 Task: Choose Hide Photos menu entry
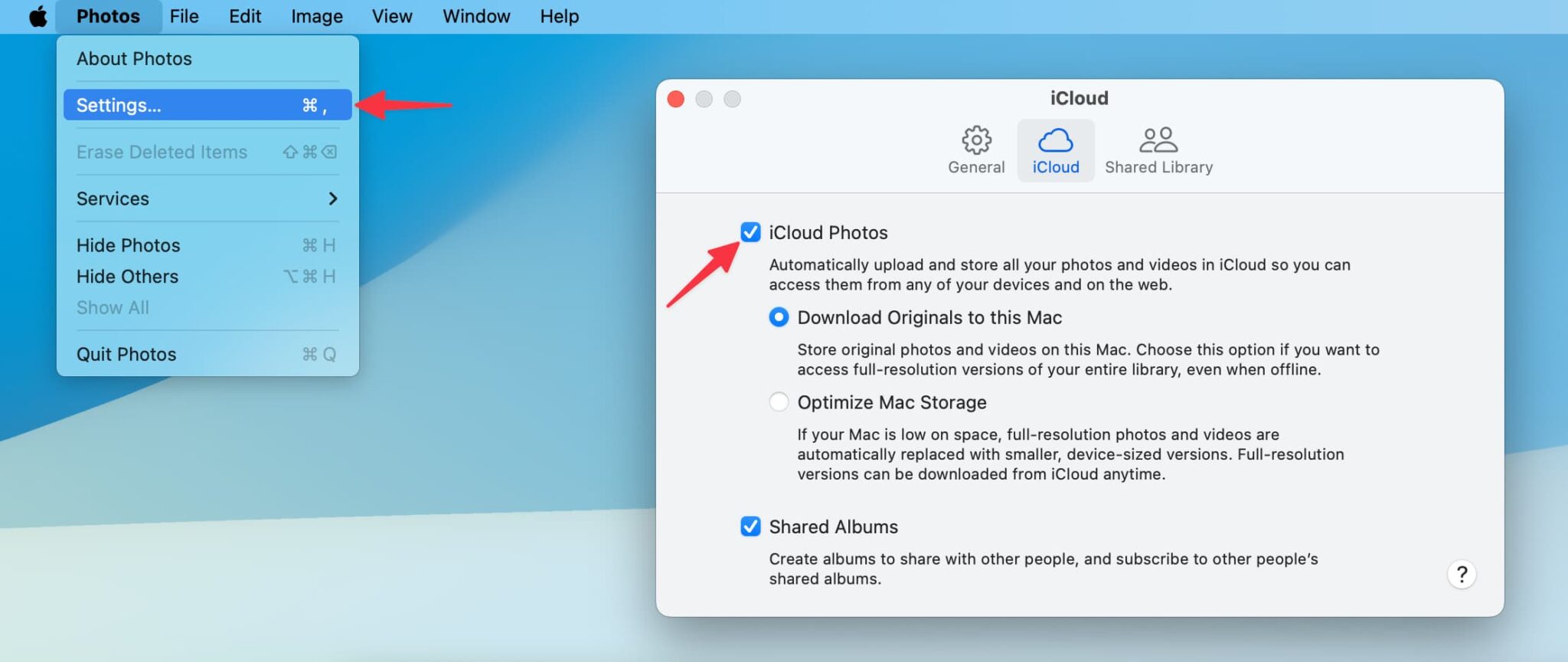207,245
